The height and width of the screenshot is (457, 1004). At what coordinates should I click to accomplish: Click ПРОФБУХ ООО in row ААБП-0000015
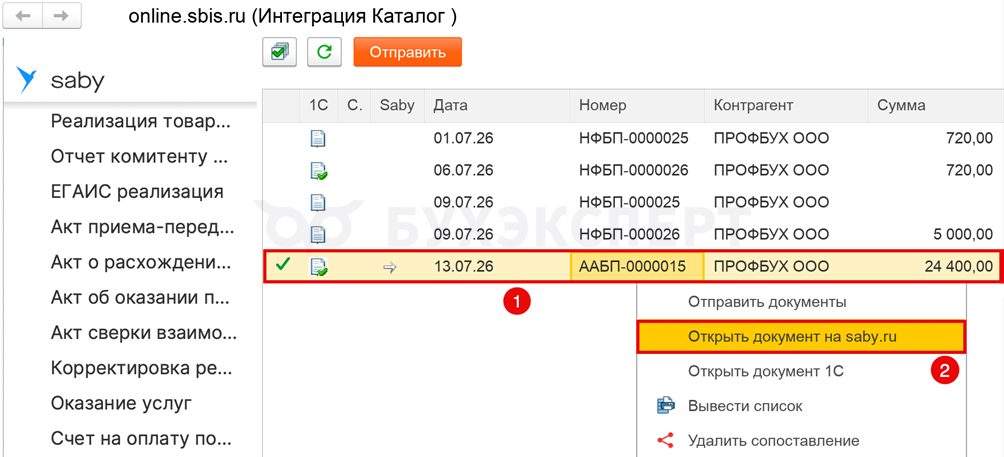click(x=772, y=266)
